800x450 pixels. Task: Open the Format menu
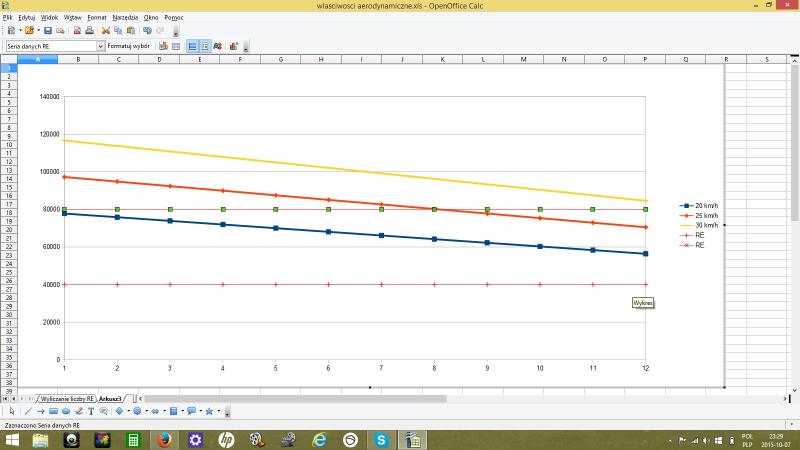pyautogui.click(x=97, y=17)
